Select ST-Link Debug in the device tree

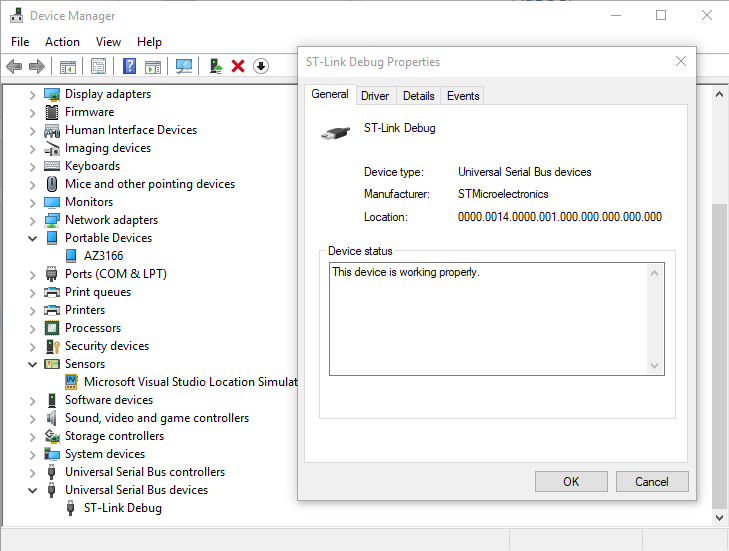[123, 508]
